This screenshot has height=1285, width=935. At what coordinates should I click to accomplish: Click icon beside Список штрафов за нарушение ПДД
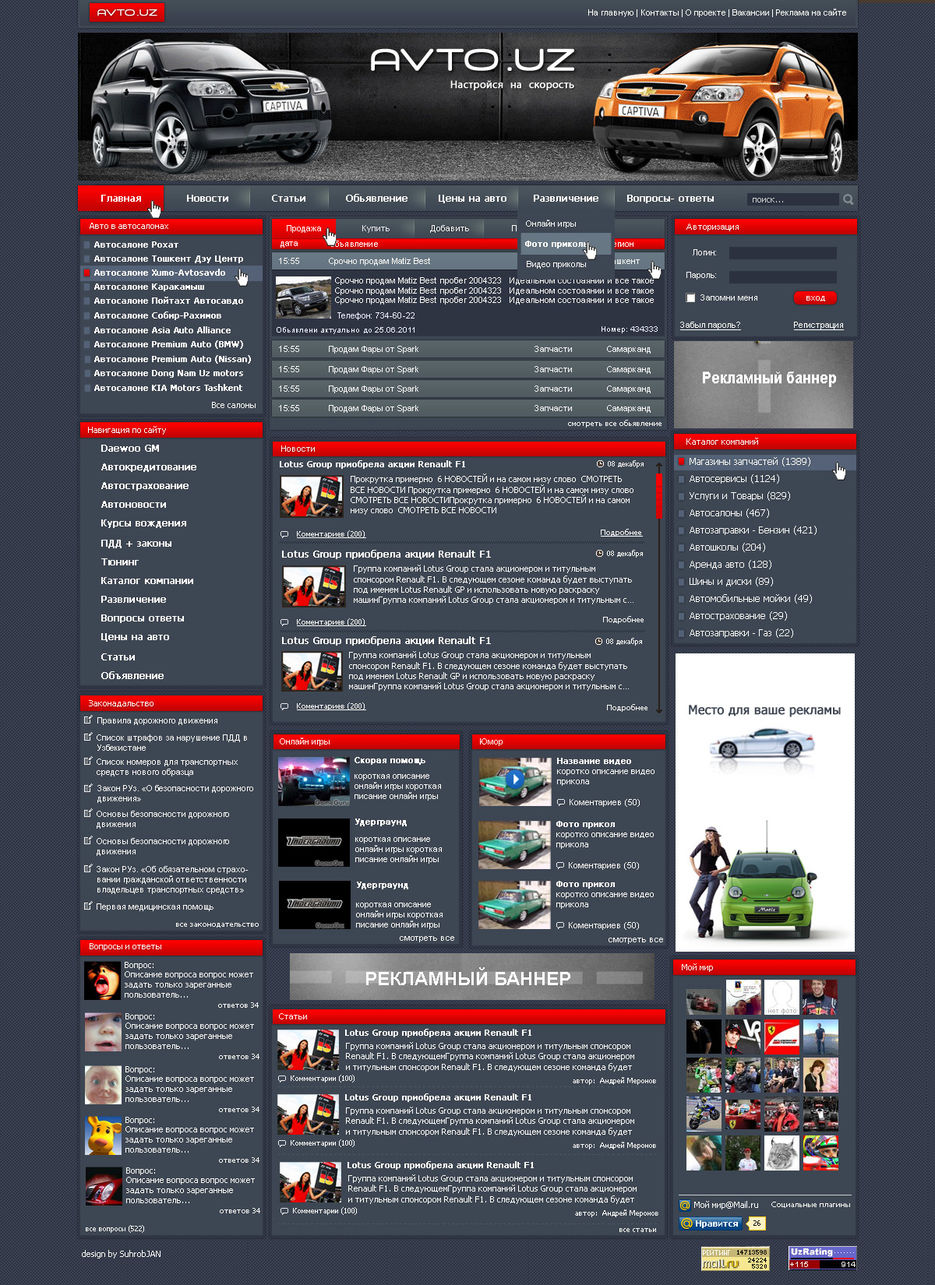88,738
